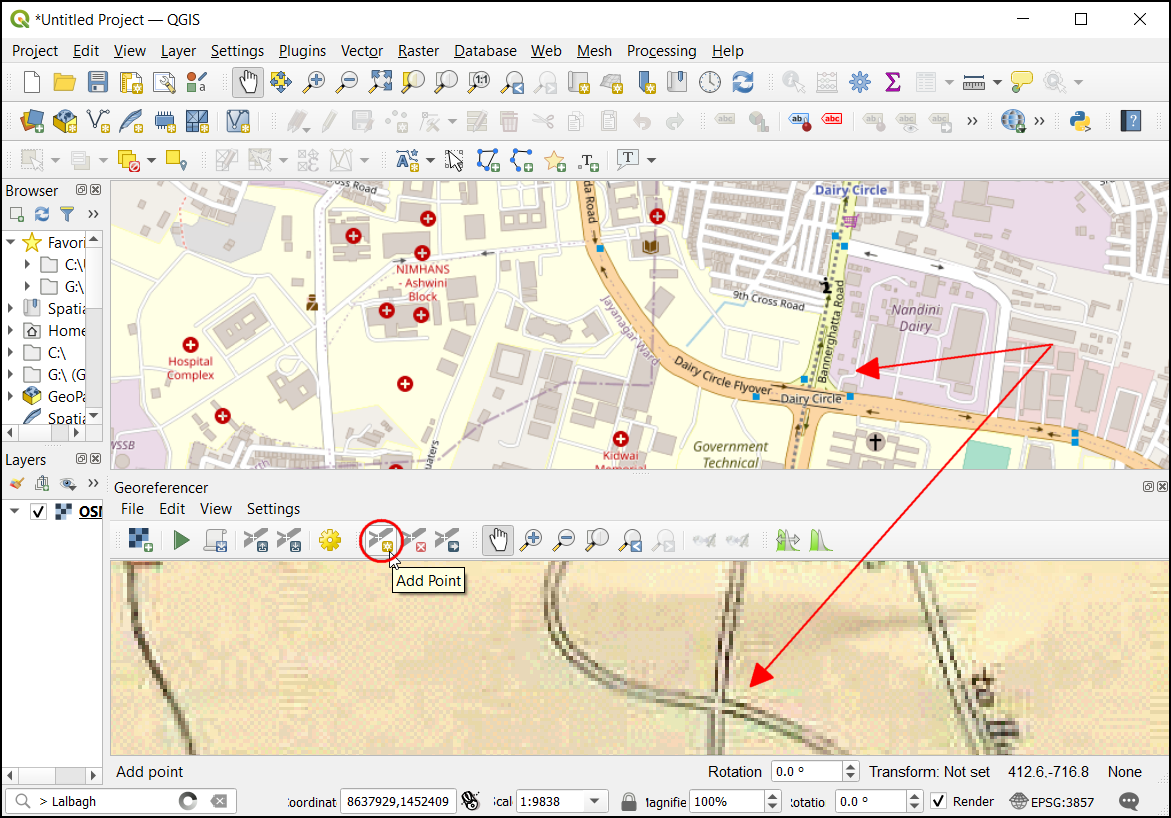Expand the GeoPackage browser node
Screen dimensions: 1171x818
pyautogui.click(x=10, y=396)
